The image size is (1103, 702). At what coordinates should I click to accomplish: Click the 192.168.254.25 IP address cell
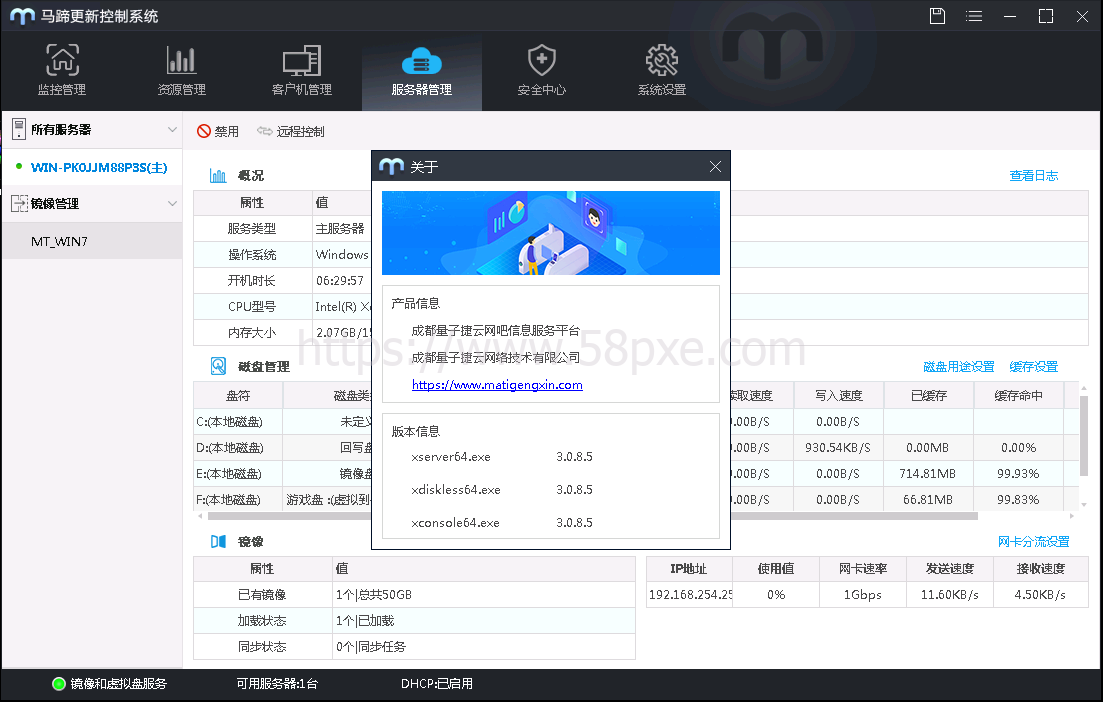(x=690, y=595)
